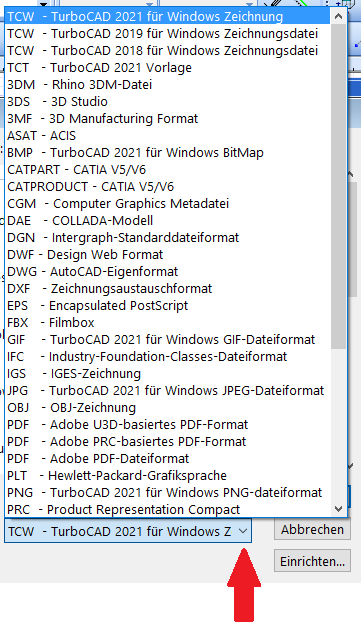The width and height of the screenshot is (361, 629).
Task: Click the format list scrollbar thumb
Action: click(x=339, y=187)
